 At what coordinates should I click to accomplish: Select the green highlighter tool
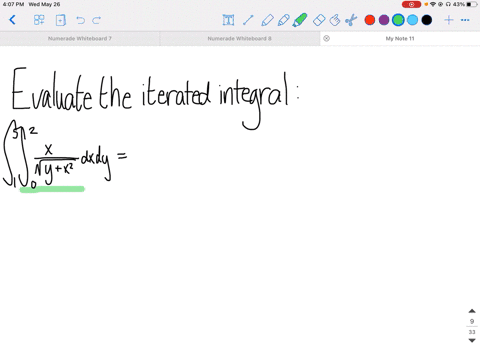(x=299, y=20)
